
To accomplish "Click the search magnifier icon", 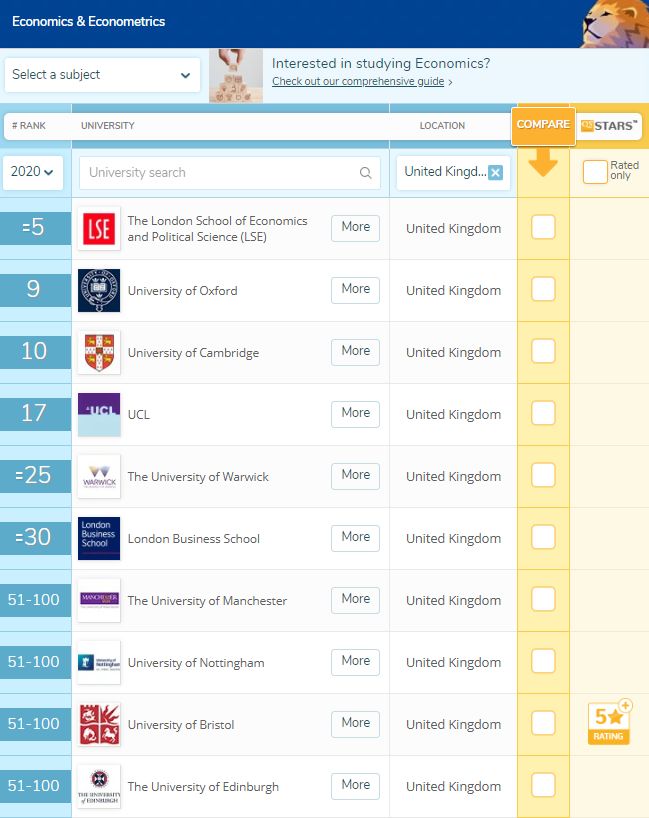I will pyautogui.click(x=366, y=173).
